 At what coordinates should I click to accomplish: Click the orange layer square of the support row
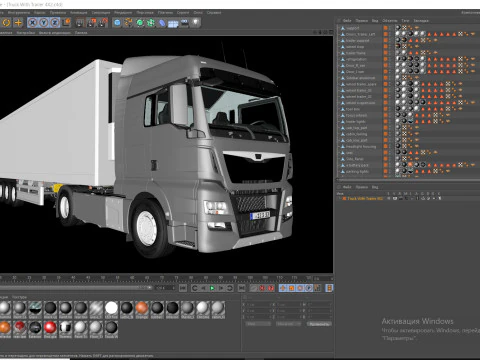click(x=386, y=28)
